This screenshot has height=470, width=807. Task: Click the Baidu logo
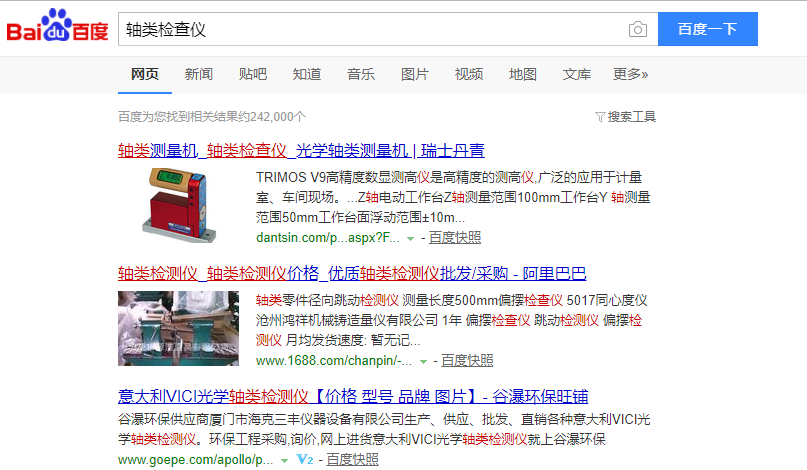(x=57, y=26)
